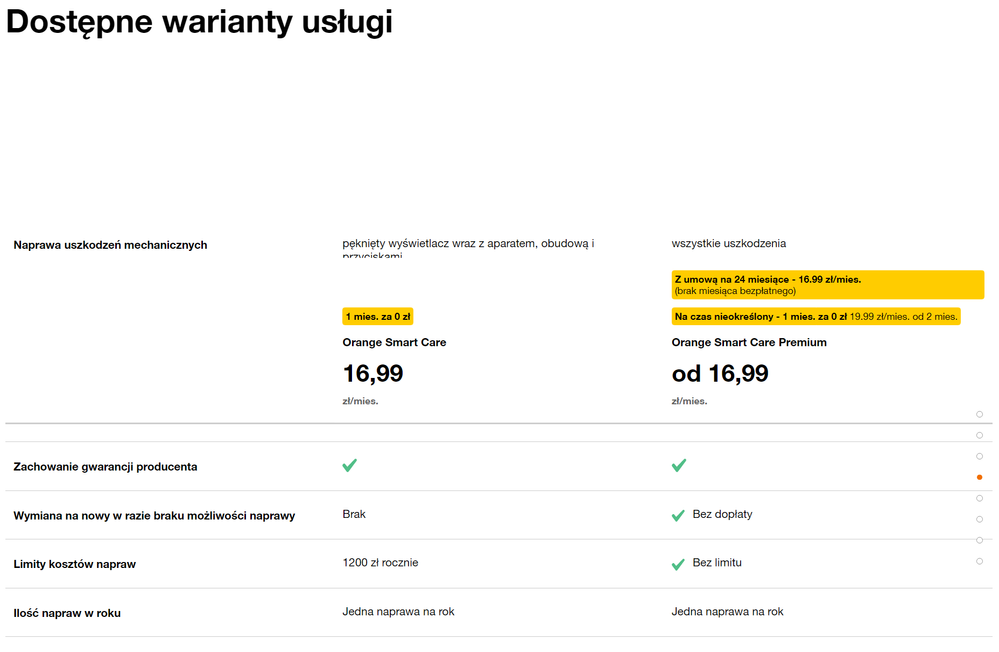Click the '1200 zł rocznie' limit value
Image resolution: width=999 pixels, height=652 pixels.
[380, 563]
